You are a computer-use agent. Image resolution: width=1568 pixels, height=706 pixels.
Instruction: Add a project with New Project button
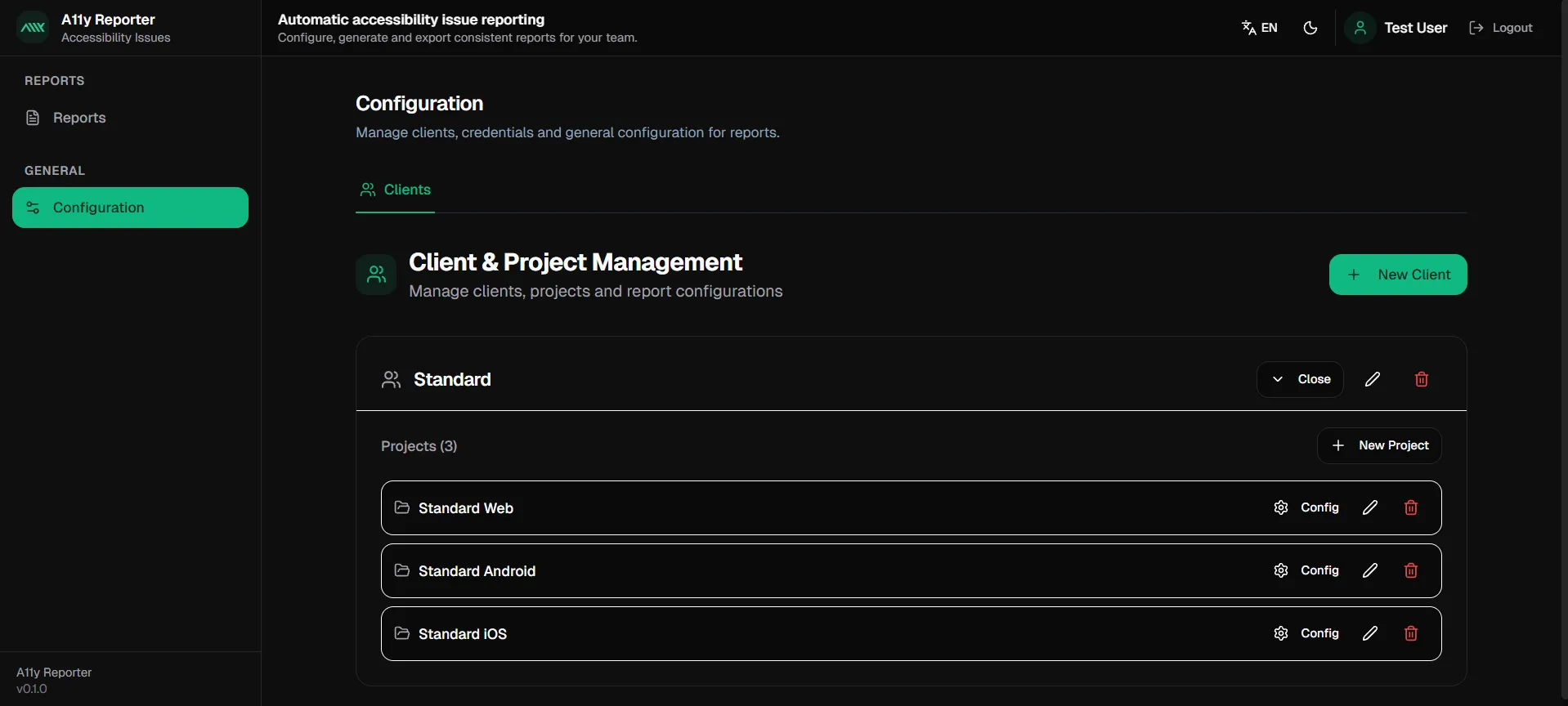click(x=1379, y=445)
